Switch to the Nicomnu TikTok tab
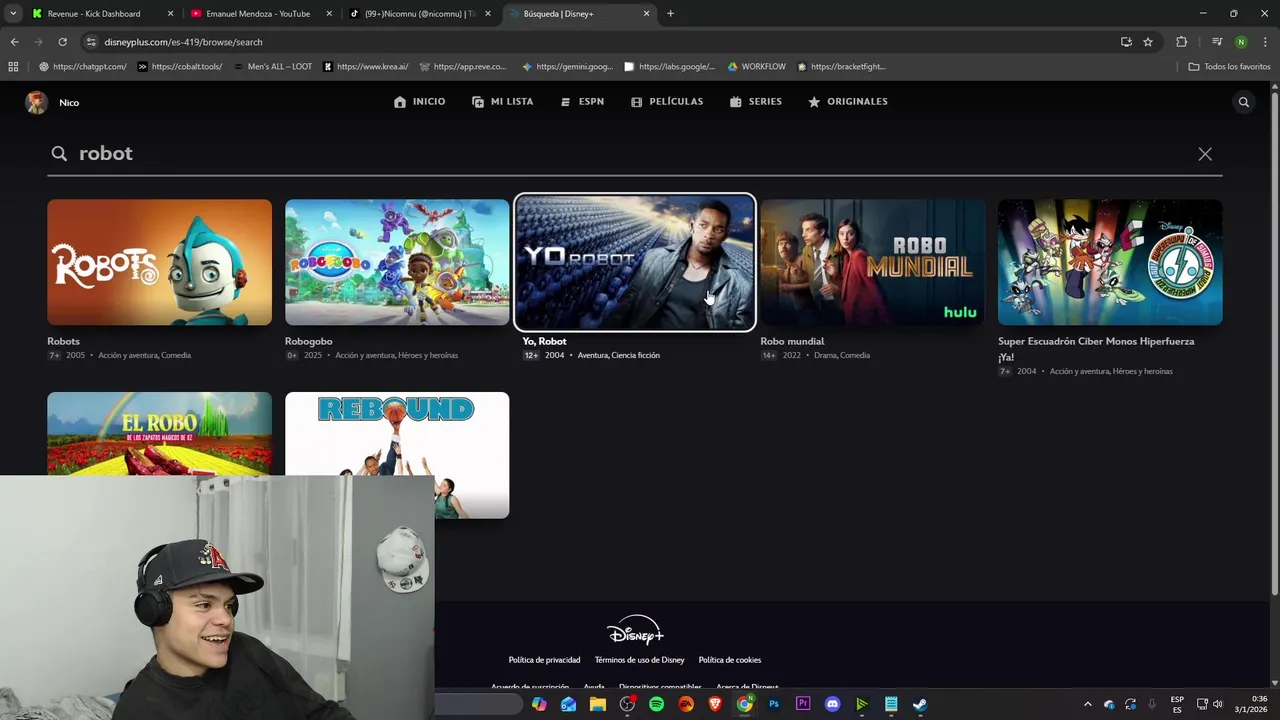 [420, 14]
